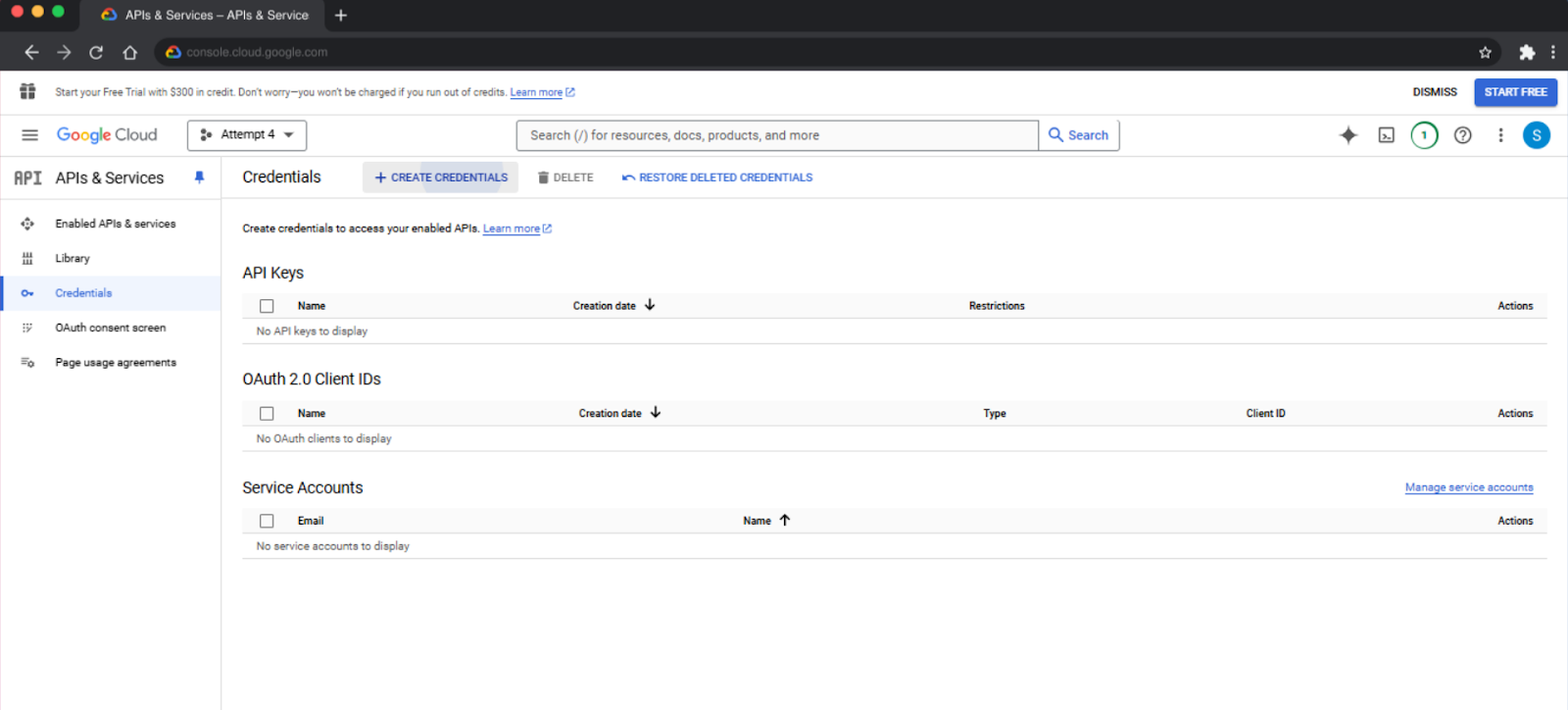Select all Service Accounts checkbox
1568x710 pixels.
coord(267,521)
